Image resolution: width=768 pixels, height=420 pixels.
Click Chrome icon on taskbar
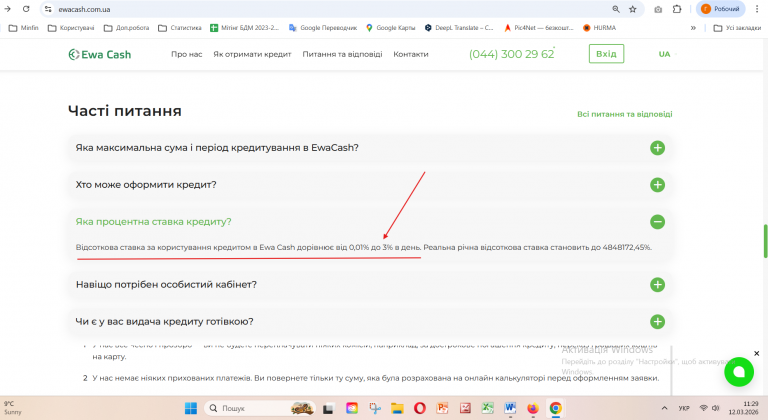(555, 408)
